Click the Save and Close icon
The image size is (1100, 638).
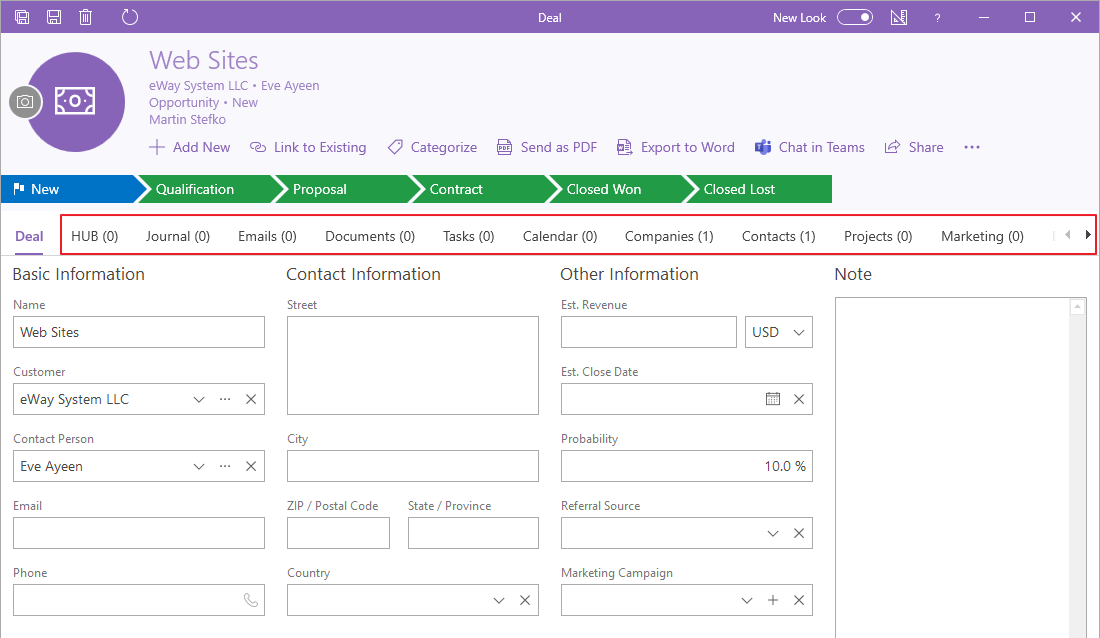(22, 18)
